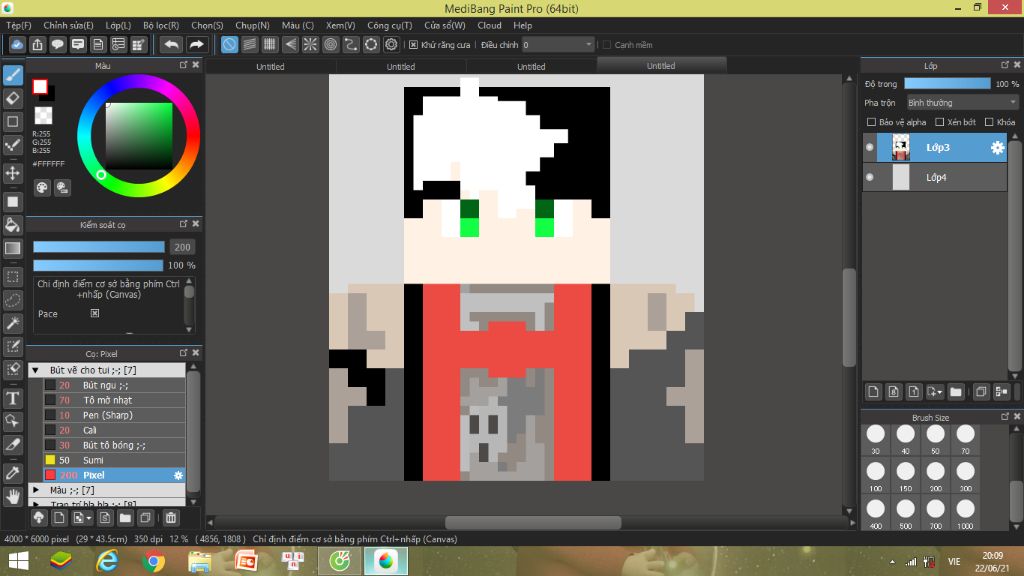Open the Pha trộn blend mode dropdown

(x=962, y=103)
